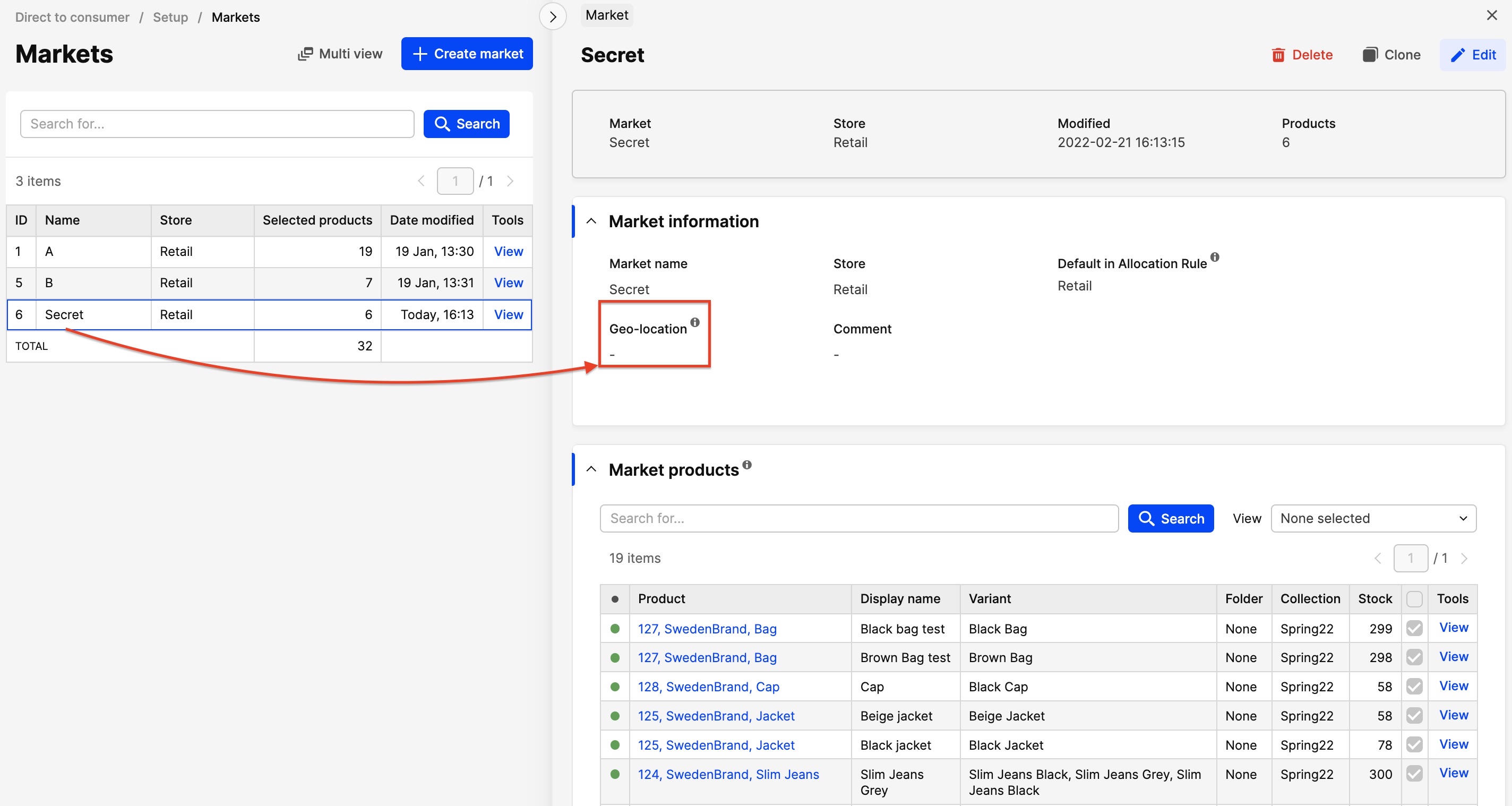
Task: Uncheck the Black bag test product checkbox
Action: (1414, 628)
